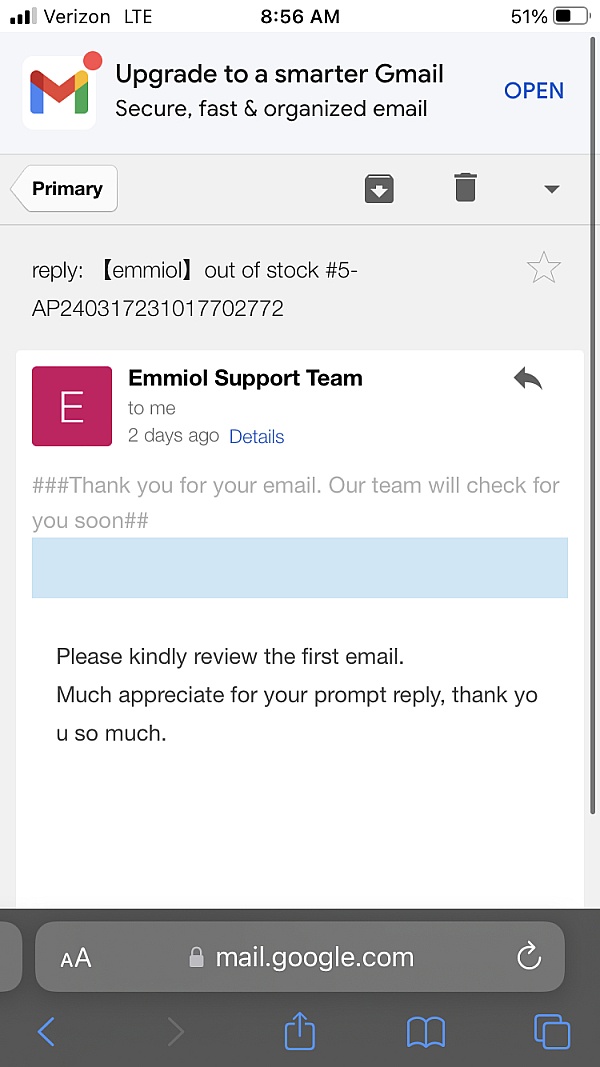Open Safari share sheet
The height and width of the screenshot is (1067, 600).
[x=300, y=1031]
